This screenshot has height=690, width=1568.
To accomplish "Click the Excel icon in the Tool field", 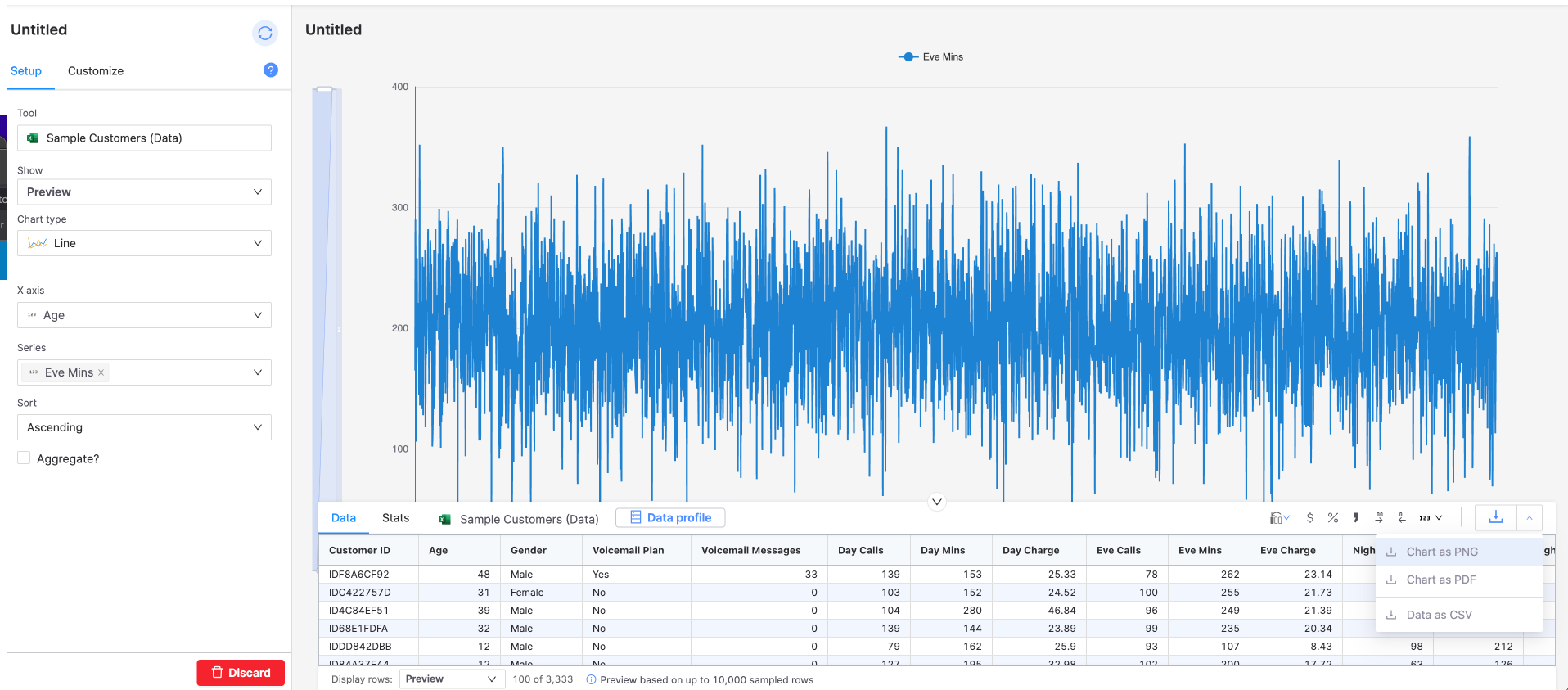I will (x=33, y=138).
